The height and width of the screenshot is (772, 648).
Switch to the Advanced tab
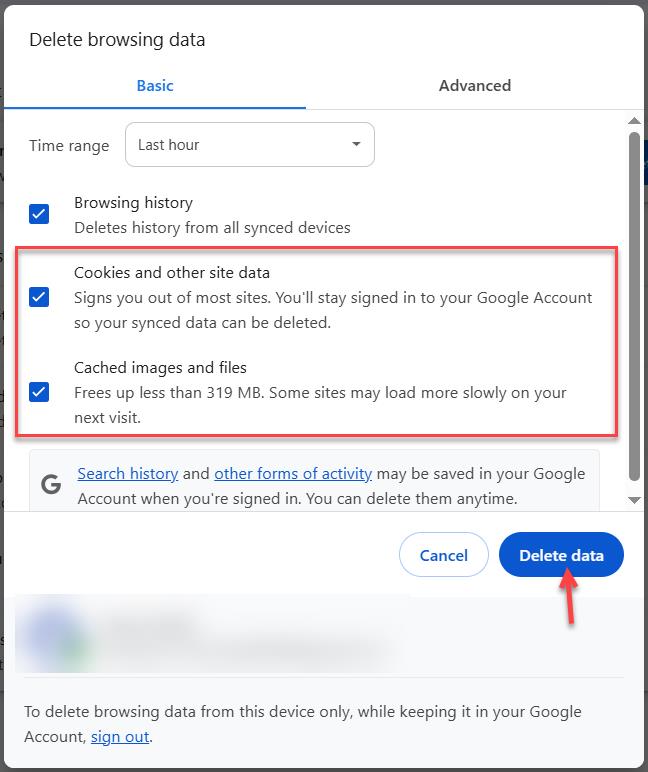pos(474,86)
